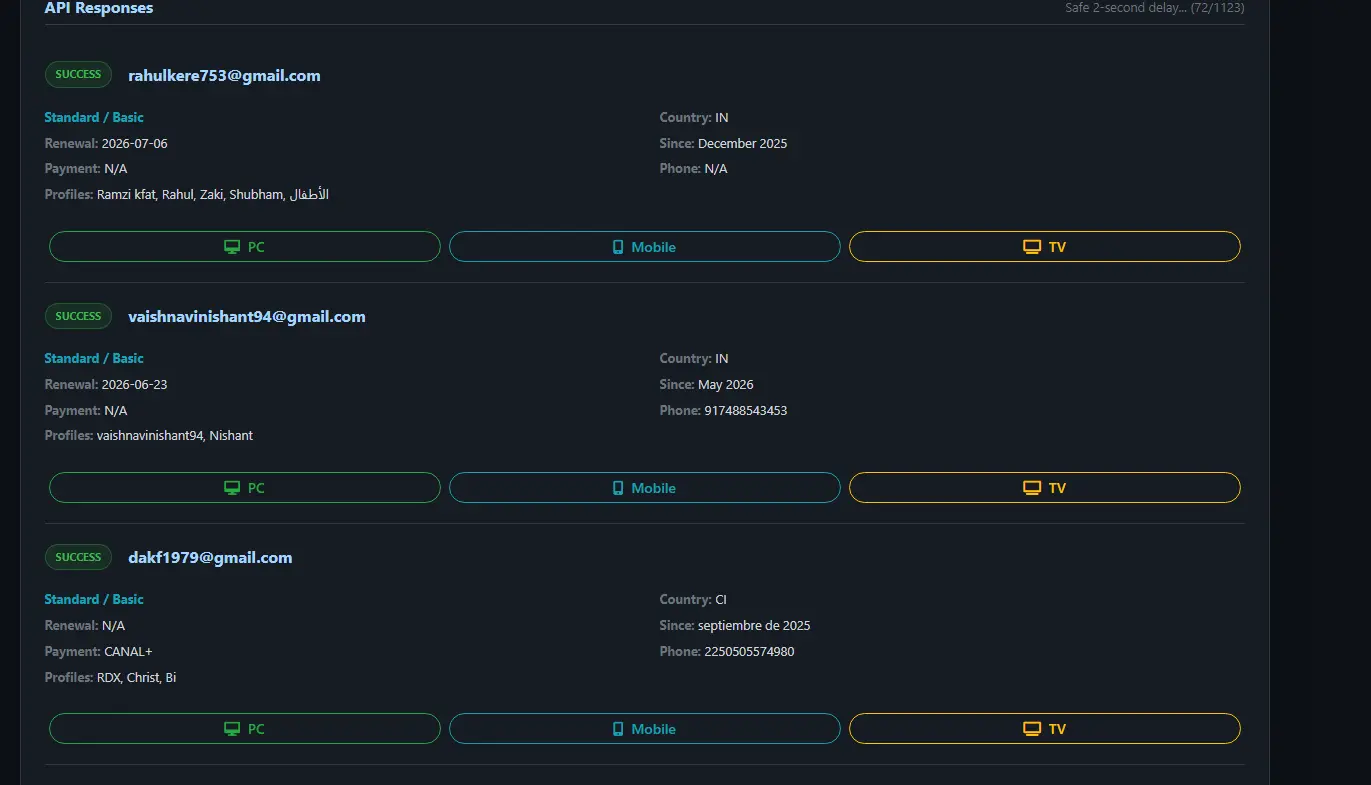Click the Mobile phone icon under dakf1979
The image size is (1371, 785).
pyautogui.click(x=618, y=729)
